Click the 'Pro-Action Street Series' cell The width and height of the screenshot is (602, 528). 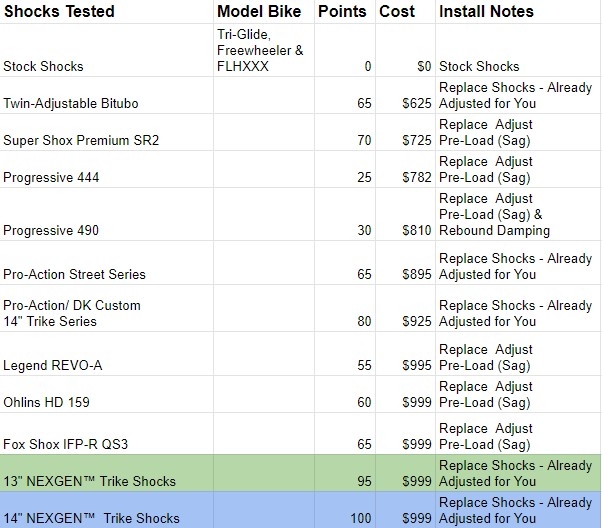click(x=107, y=263)
